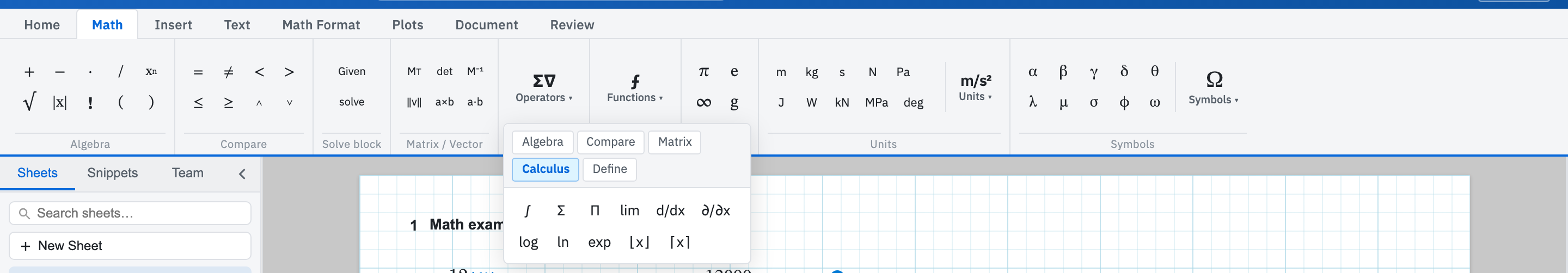Open the Ω Symbols dropdown
The width and height of the screenshot is (1568, 273).
pos(1213,88)
